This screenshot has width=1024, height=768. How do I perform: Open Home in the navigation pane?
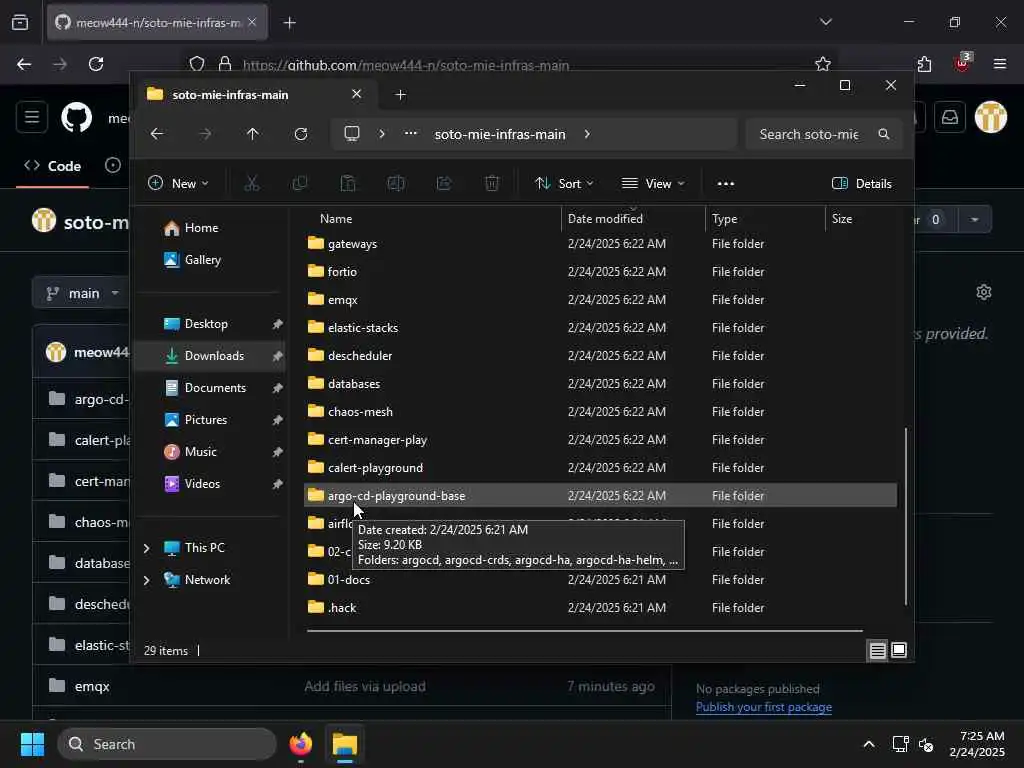pos(201,228)
